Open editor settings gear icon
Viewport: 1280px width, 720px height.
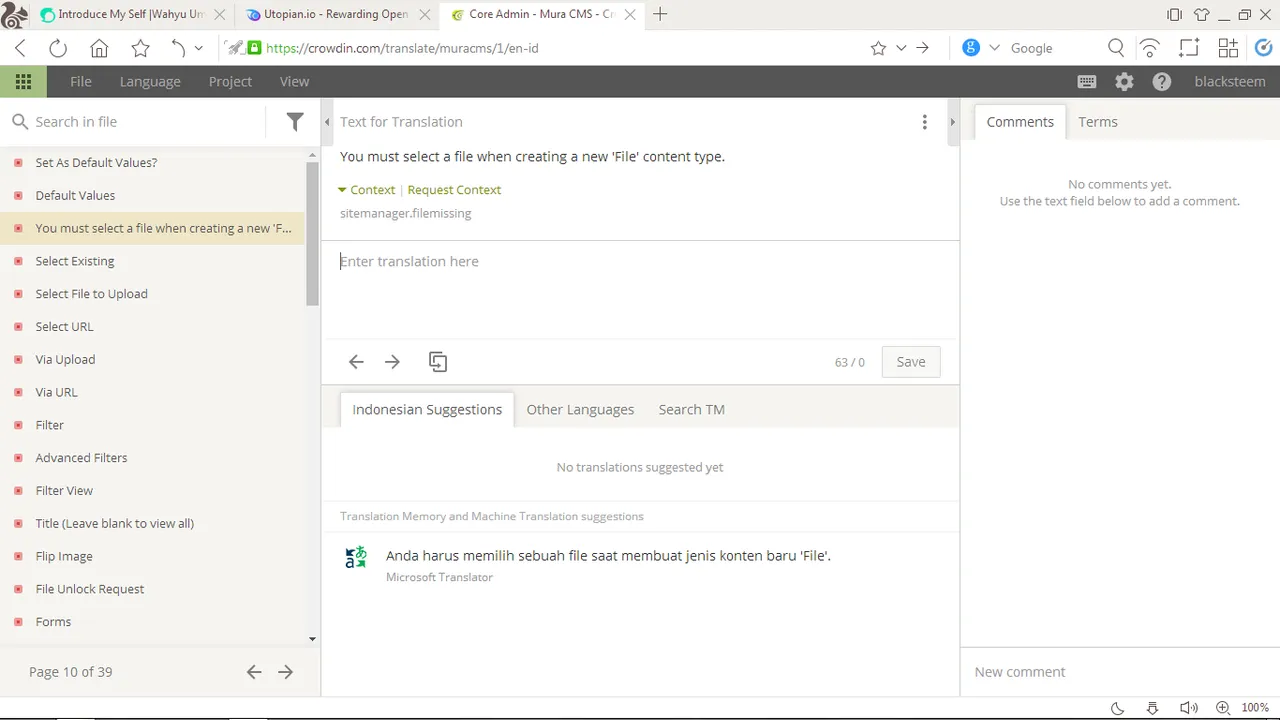1125,82
